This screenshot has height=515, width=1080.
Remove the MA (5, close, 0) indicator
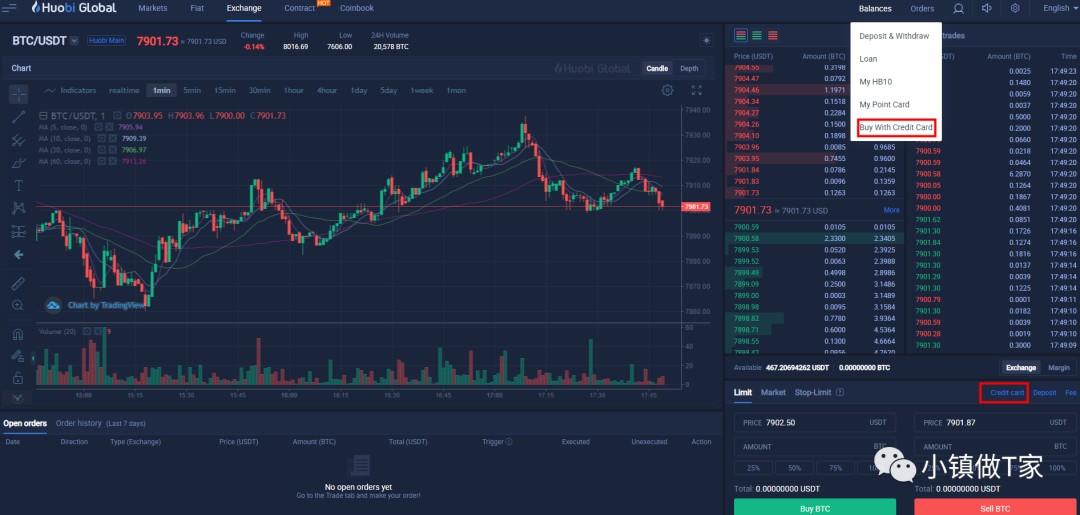pyautogui.click(x=110, y=127)
